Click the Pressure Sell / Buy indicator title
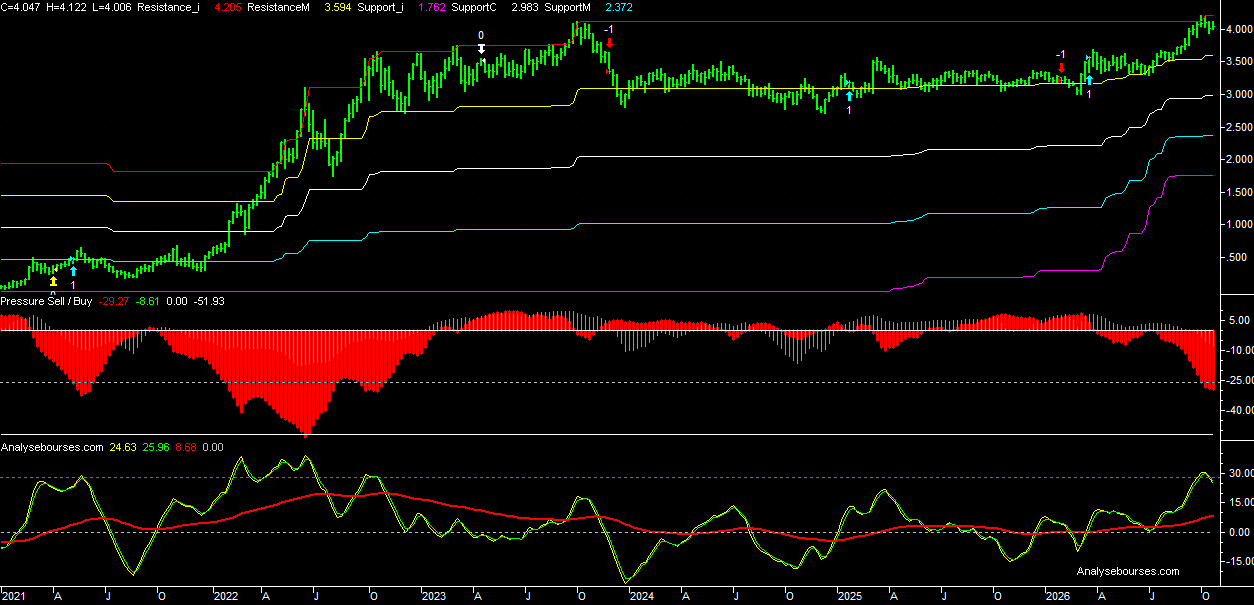This screenshot has height=605, width=1254. 47,301
